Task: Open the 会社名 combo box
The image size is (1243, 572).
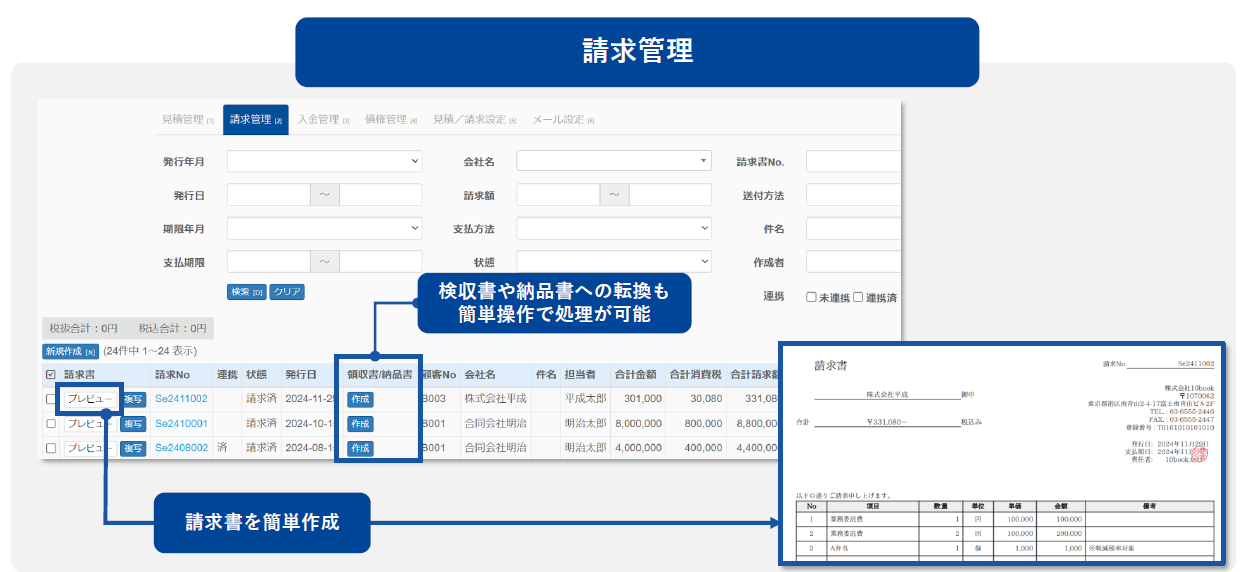Action: 613,161
